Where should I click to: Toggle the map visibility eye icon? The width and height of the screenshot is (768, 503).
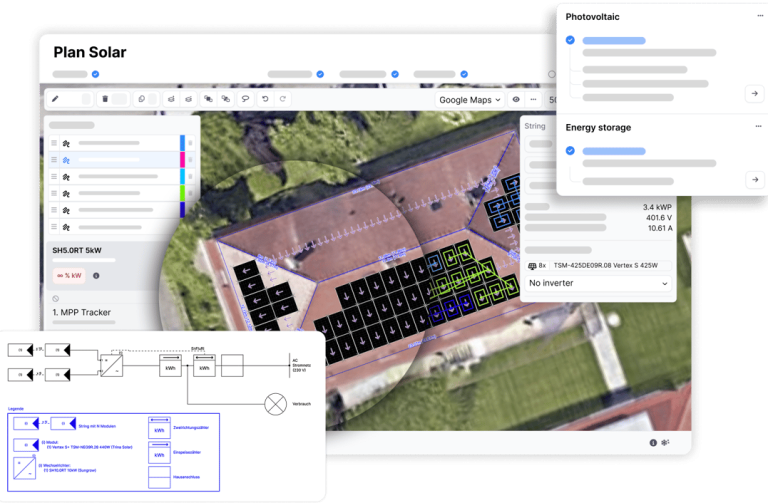(516, 99)
